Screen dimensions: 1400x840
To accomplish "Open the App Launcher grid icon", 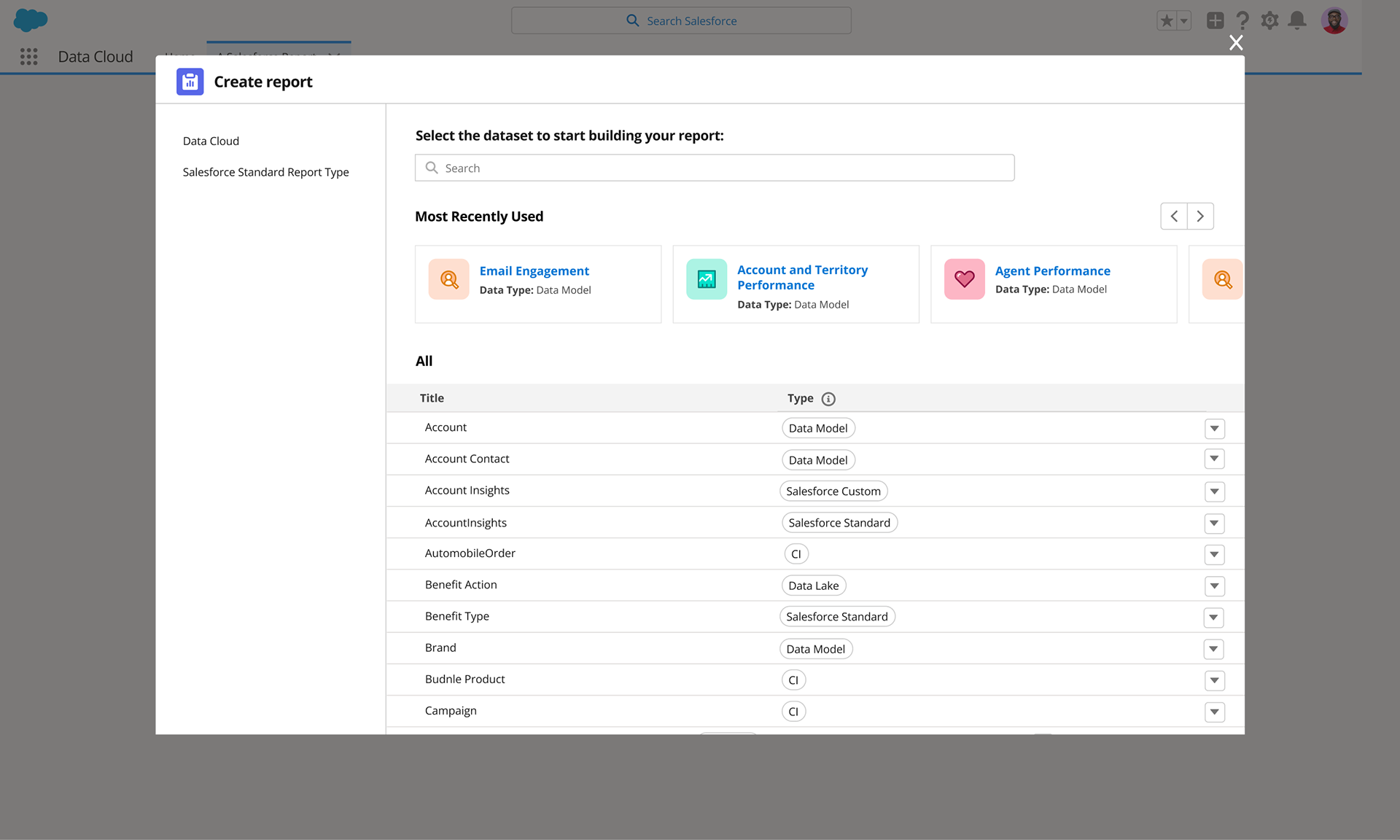I will click(x=28, y=57).
